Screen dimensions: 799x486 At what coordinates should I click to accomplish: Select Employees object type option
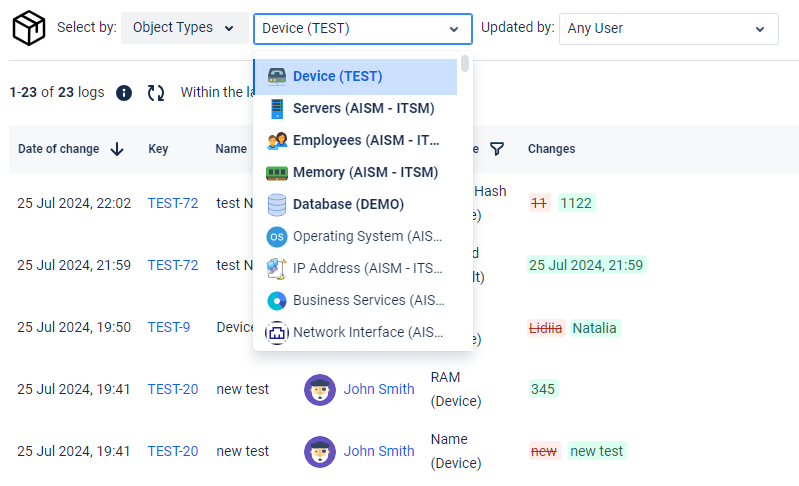(364, 140)
